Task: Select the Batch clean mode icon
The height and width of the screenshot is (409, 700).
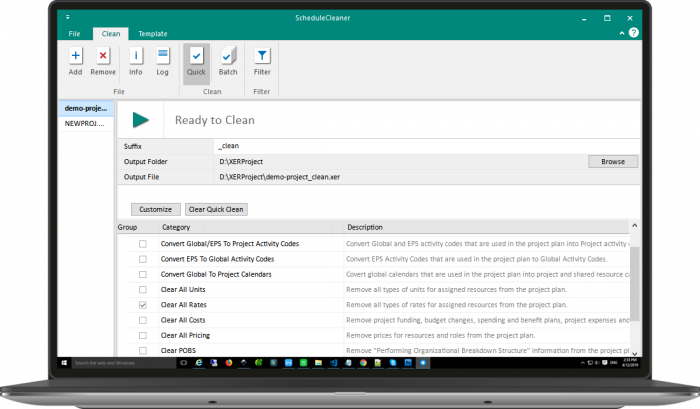Action: [x=228, y=62]
